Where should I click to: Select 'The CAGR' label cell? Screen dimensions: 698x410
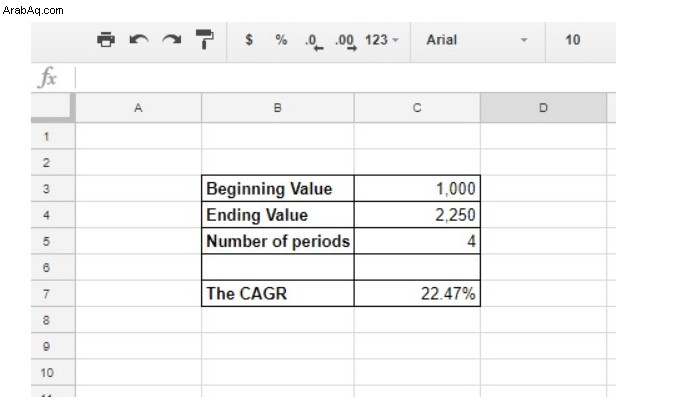[278, 294]
